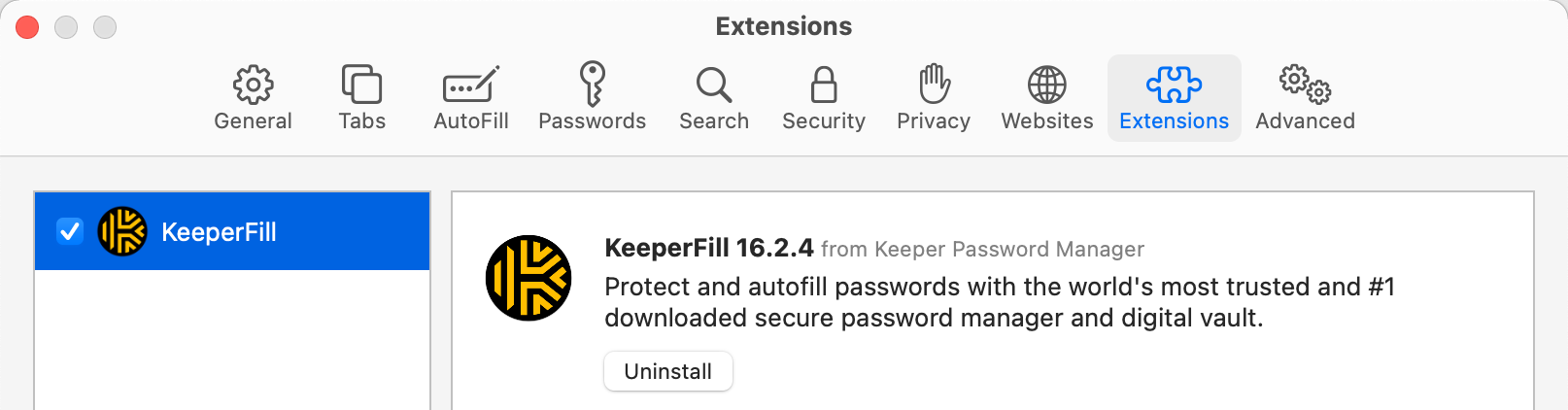Close the Extensions preferences window
Viewport: 1568px width, 410px height.
(x=27, y=27)
